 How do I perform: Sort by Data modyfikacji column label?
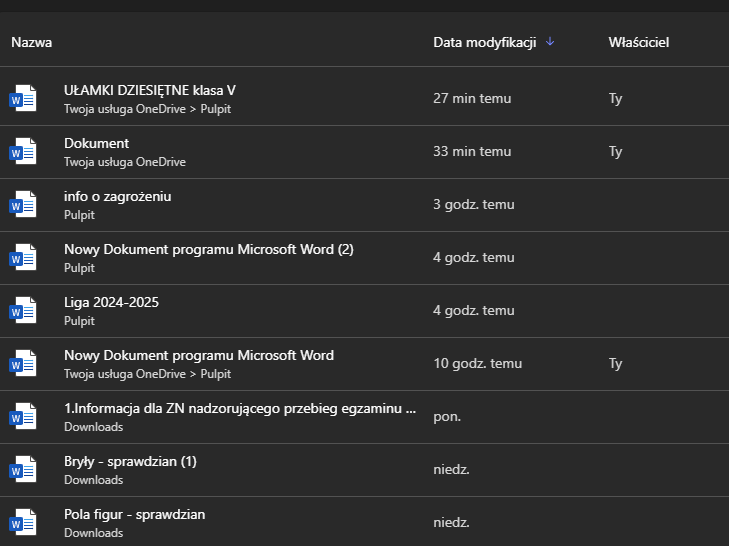click(484, 43)
